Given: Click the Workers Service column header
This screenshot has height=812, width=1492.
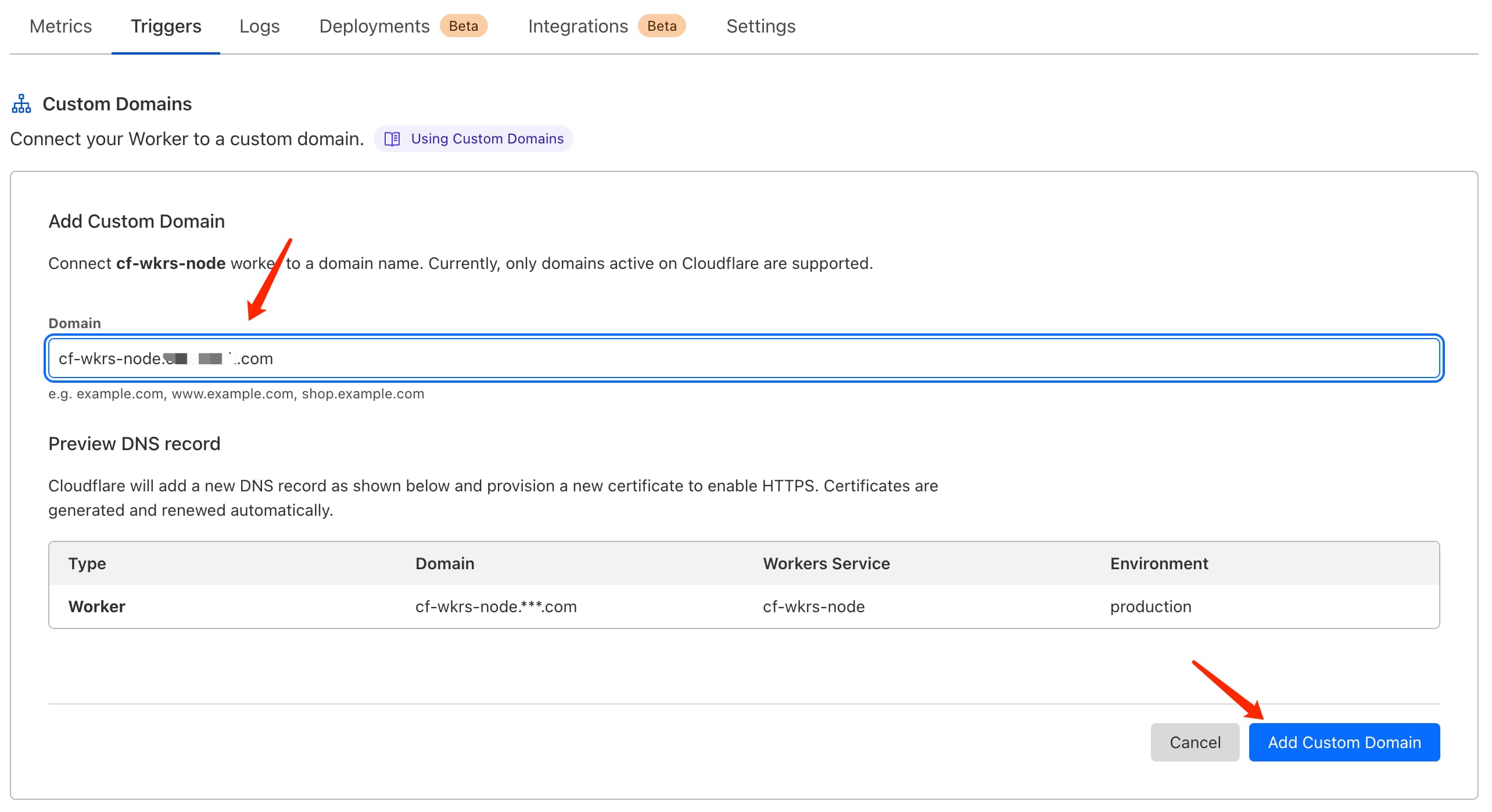Looking at the screenshot, I should [826, 563].
